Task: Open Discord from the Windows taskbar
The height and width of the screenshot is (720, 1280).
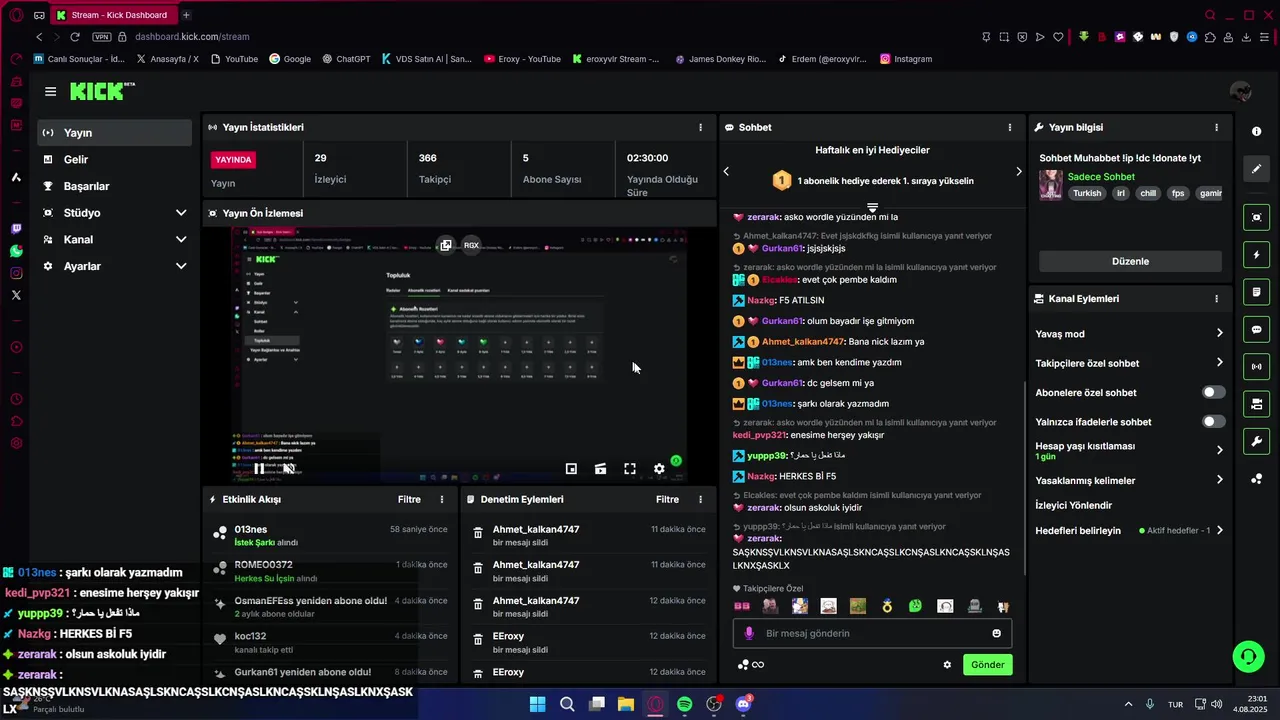Action: 743,704
